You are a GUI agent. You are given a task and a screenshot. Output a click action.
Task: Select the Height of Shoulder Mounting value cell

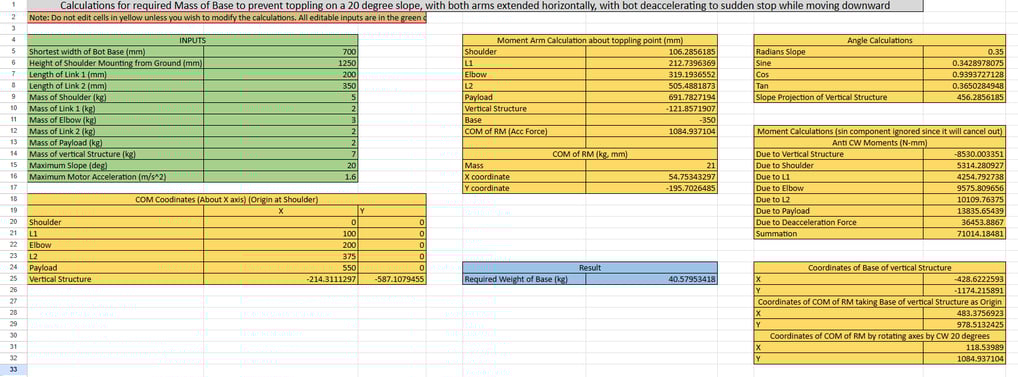point(280,63)
